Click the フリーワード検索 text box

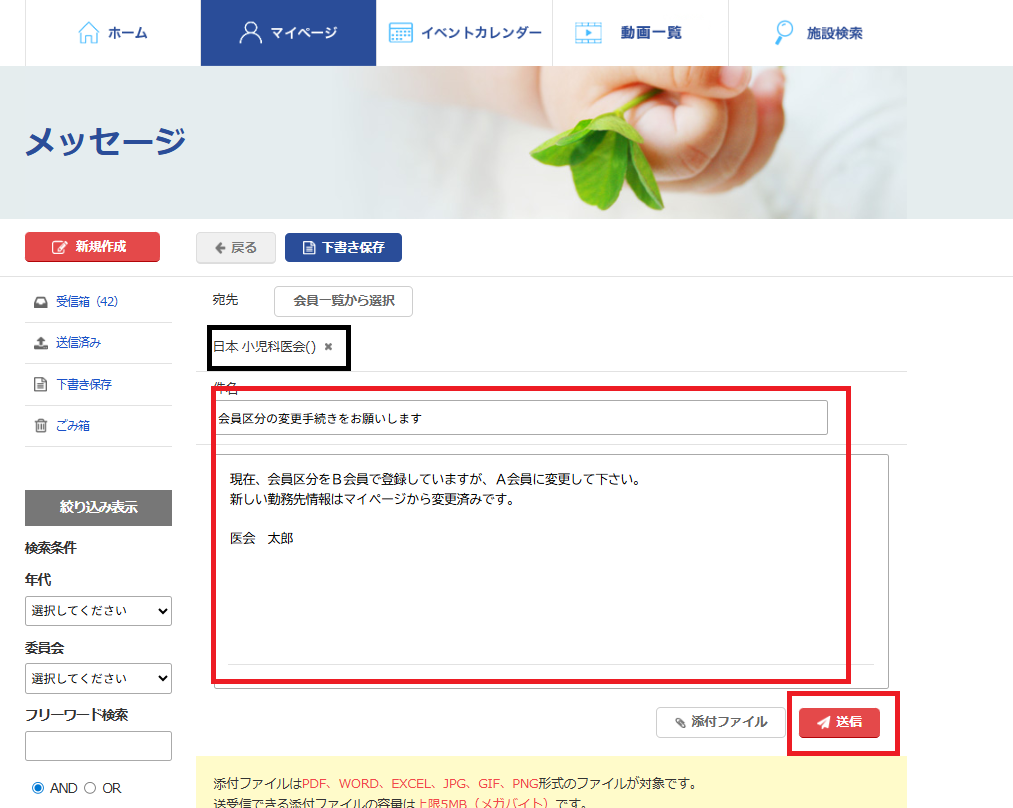point(98,746)
